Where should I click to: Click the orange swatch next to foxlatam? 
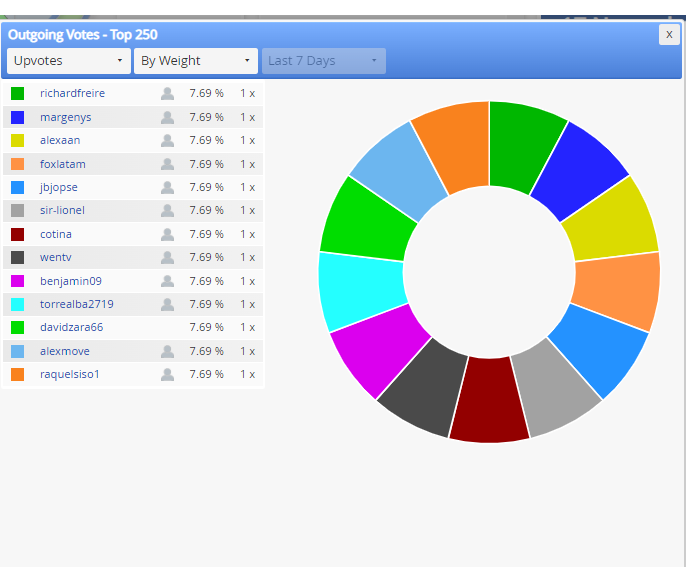pos(18,164)
